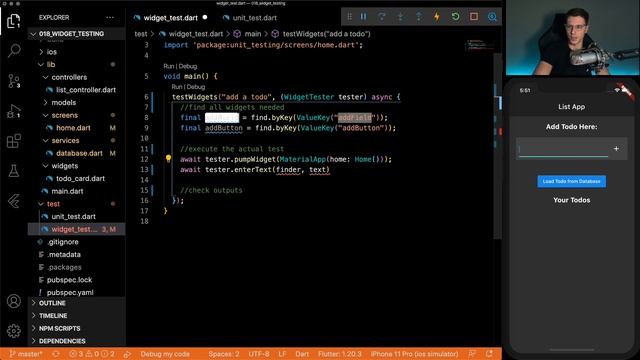
Task: Trigger Flutter hot reload lightning icon
Action: click(x=437, y=17)
